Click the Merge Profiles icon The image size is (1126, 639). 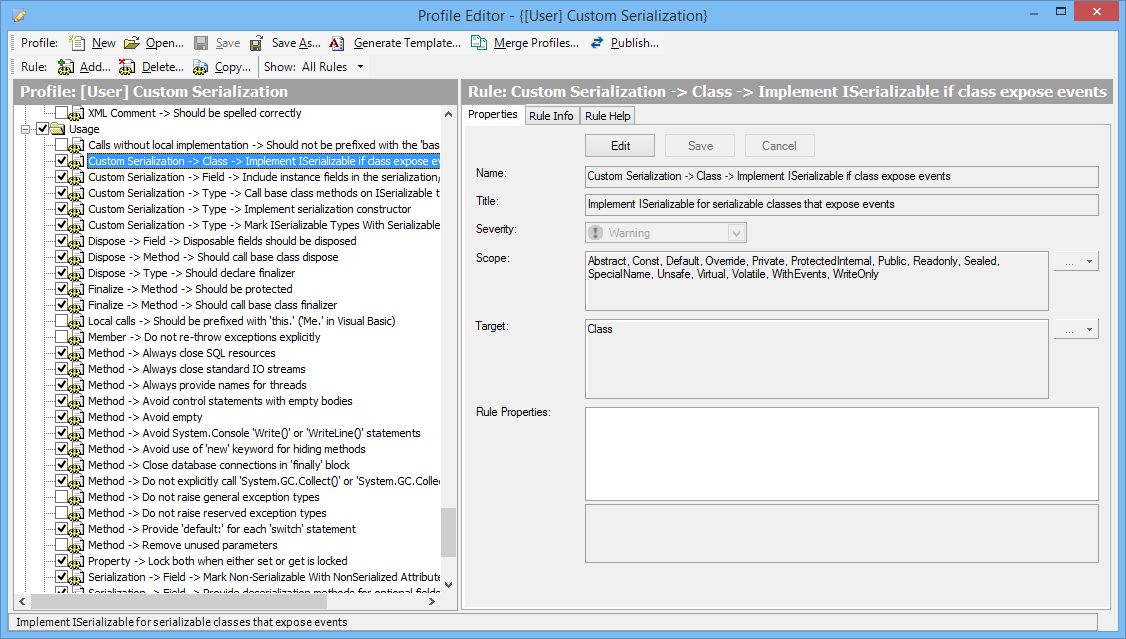click(x=478, y=43)
